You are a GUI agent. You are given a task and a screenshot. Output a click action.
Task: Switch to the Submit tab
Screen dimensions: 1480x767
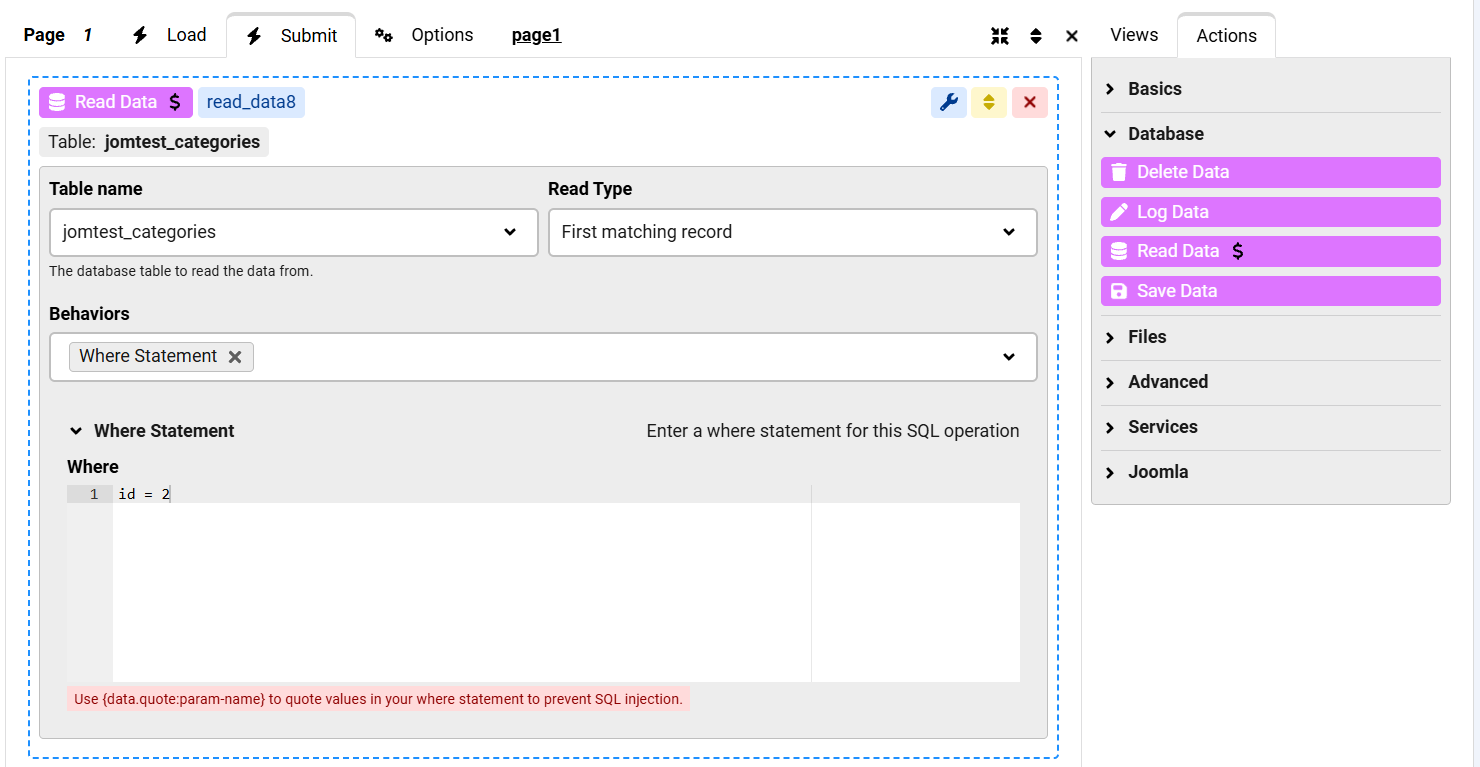[291, 36]
